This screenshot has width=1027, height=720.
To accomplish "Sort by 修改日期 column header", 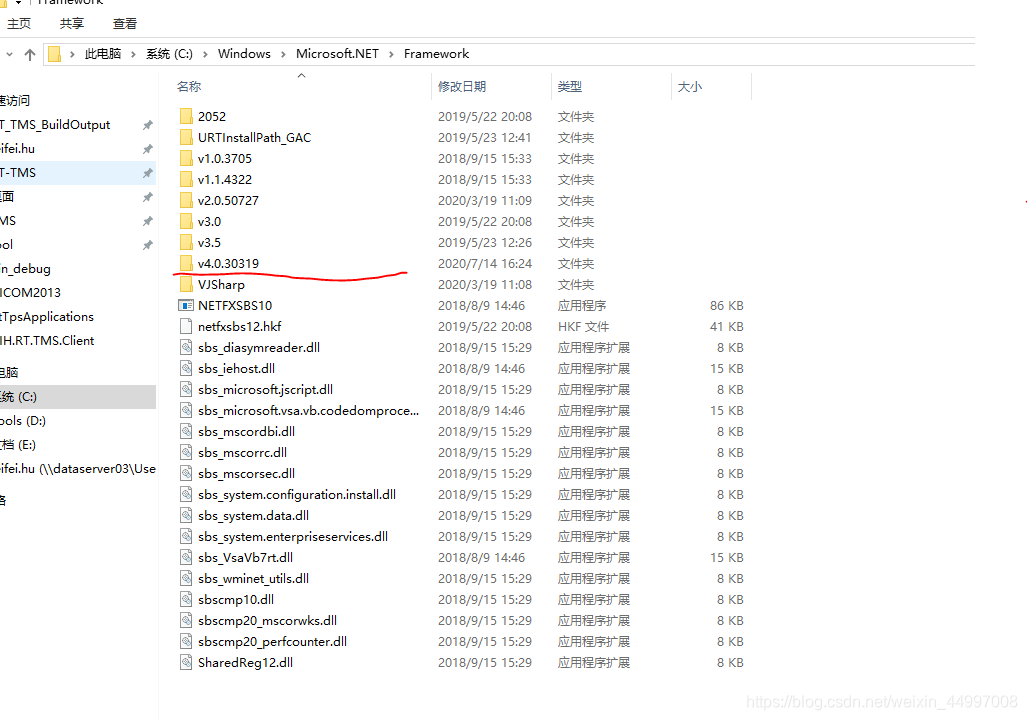I will point(462,86).
